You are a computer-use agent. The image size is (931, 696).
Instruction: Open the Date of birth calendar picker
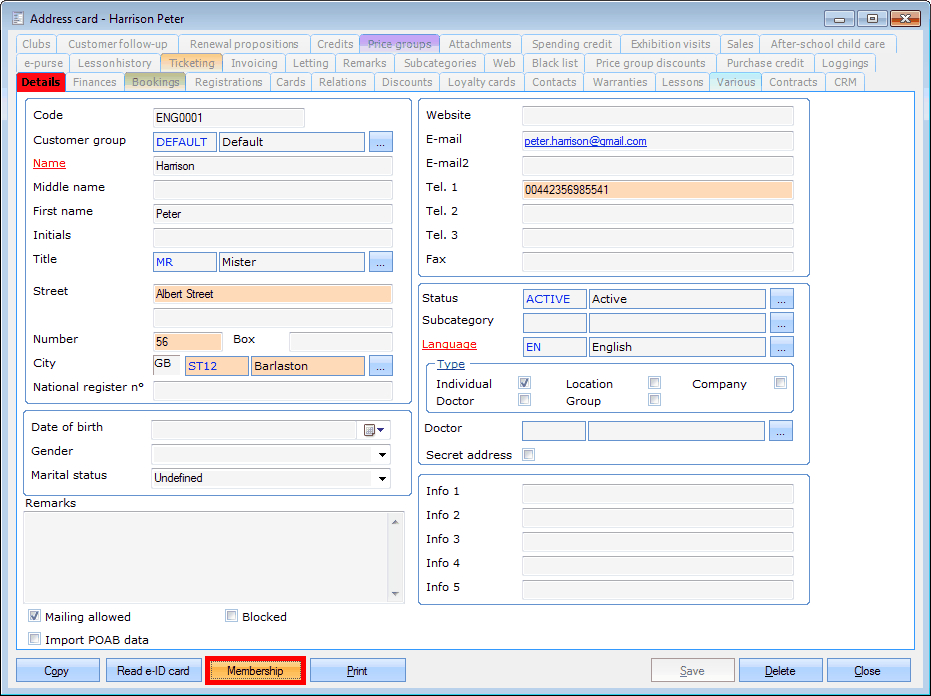click(374, 430)
